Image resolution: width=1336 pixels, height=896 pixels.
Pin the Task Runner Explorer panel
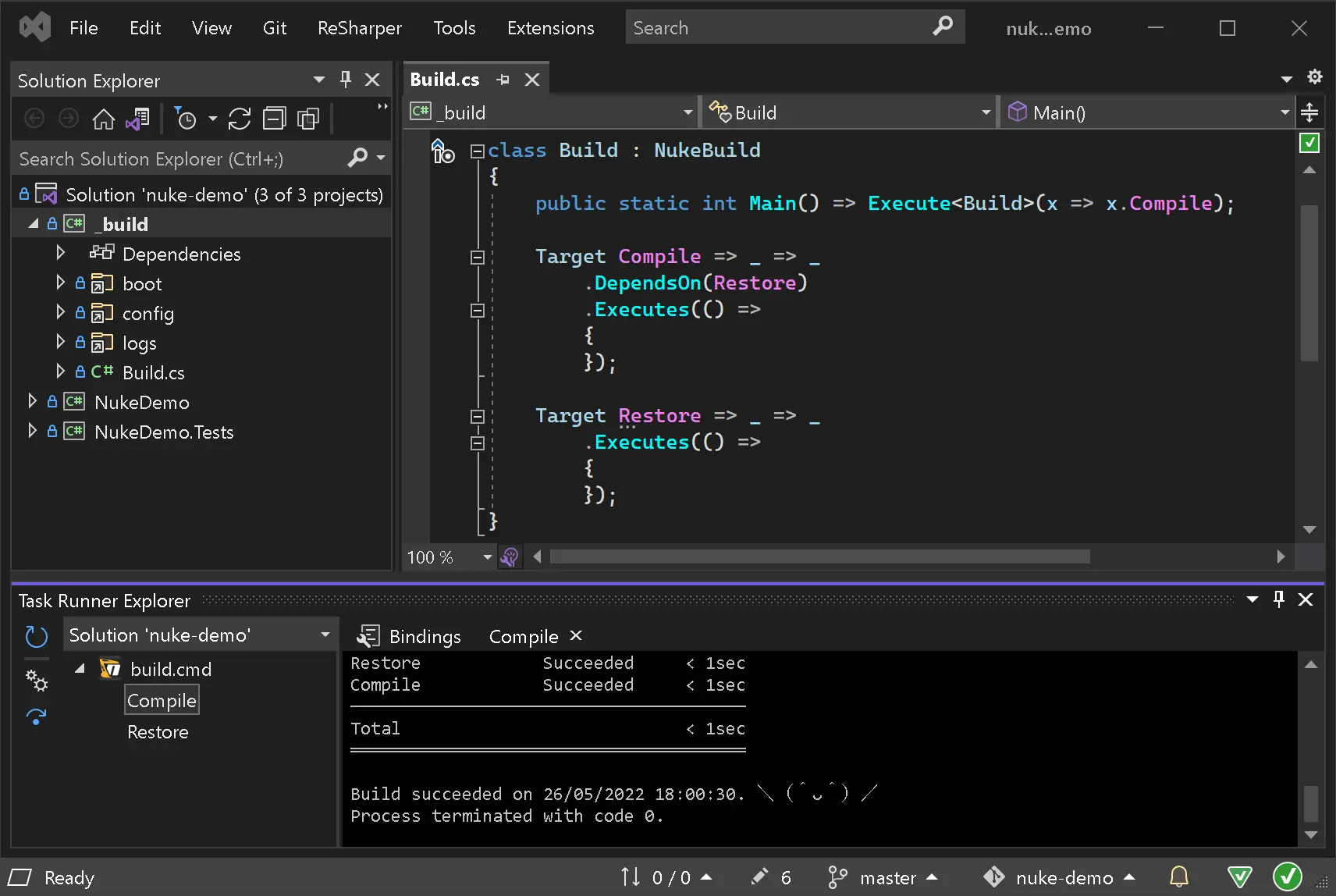pos(1279,599)
